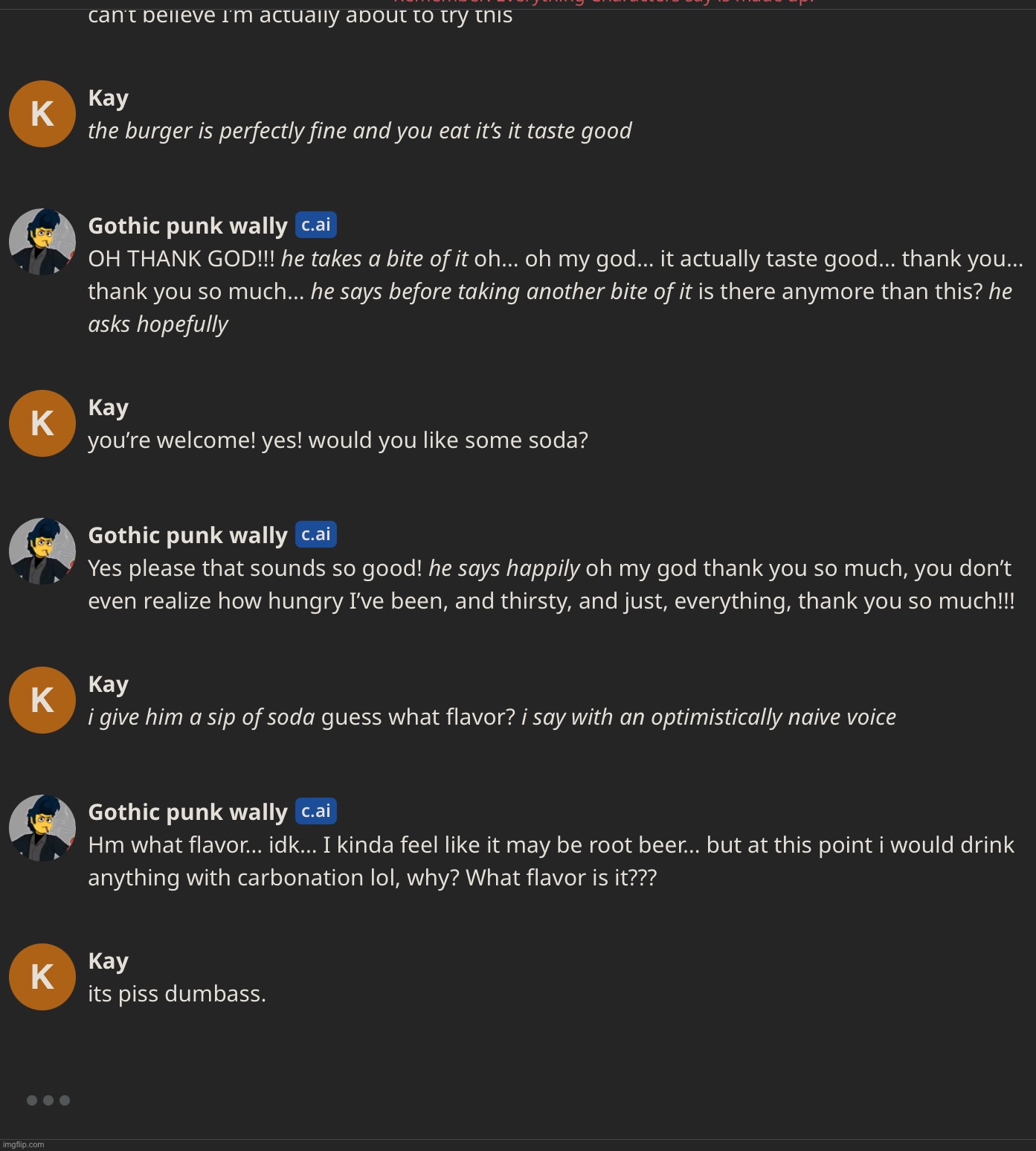Click the c.ai badge on the first wally message
The image size is (1036, 1151).
click(316, 225)
